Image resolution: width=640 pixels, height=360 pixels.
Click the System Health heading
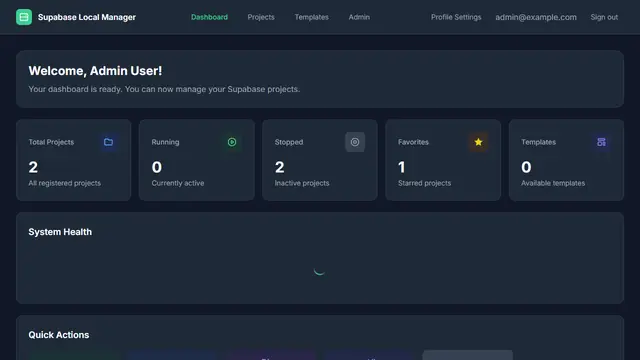[x=60, y=232]
